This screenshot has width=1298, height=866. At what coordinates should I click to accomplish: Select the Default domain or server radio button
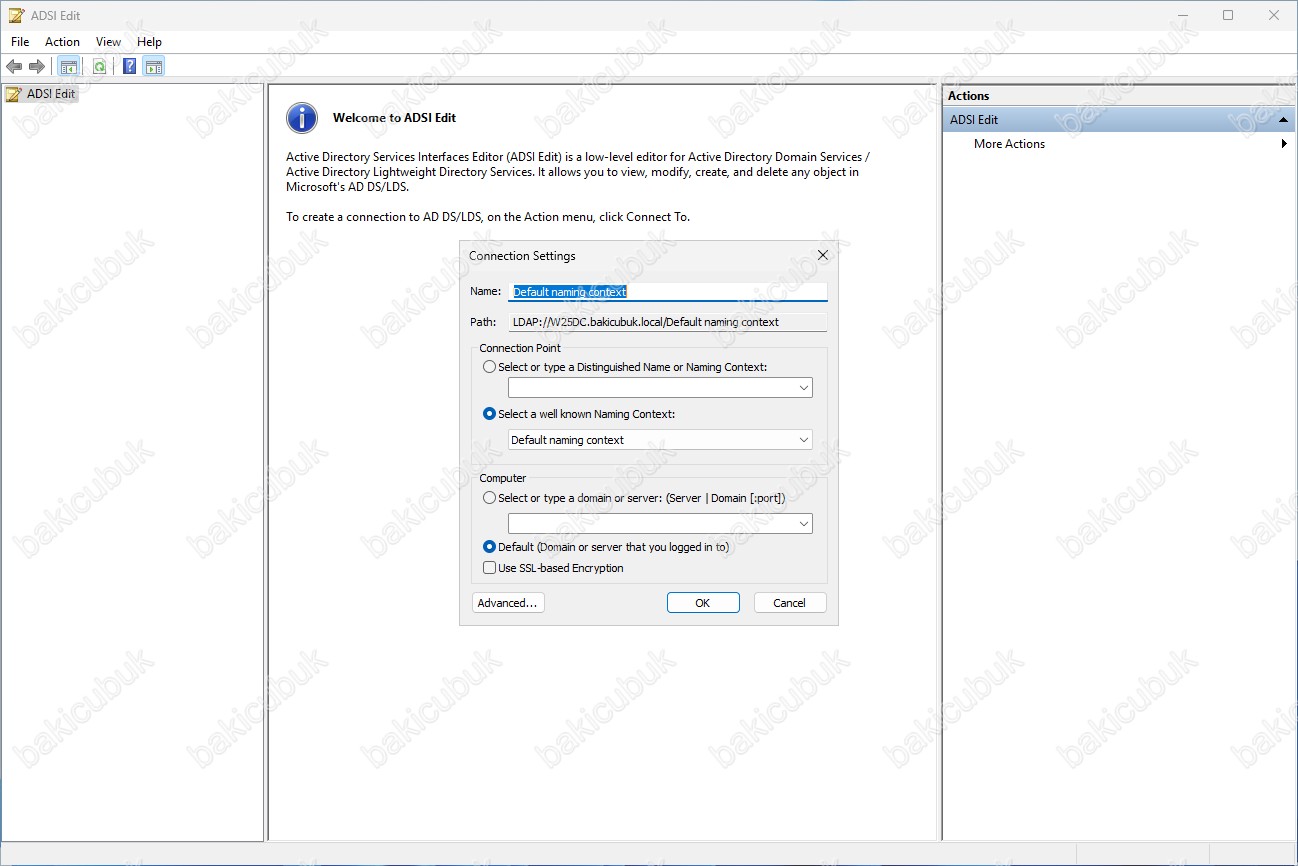pos(489,547)
